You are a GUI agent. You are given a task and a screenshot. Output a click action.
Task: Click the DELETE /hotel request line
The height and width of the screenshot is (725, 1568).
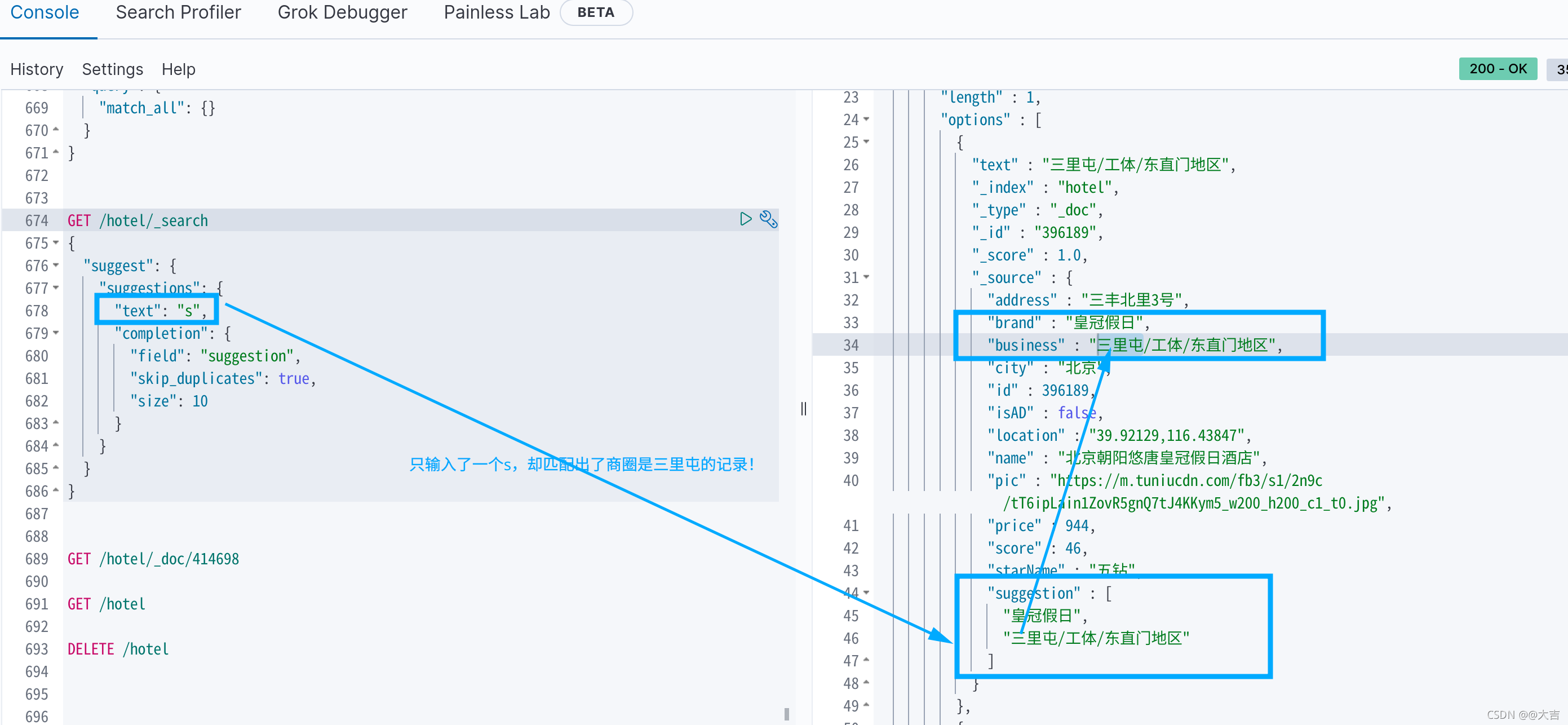118,649
